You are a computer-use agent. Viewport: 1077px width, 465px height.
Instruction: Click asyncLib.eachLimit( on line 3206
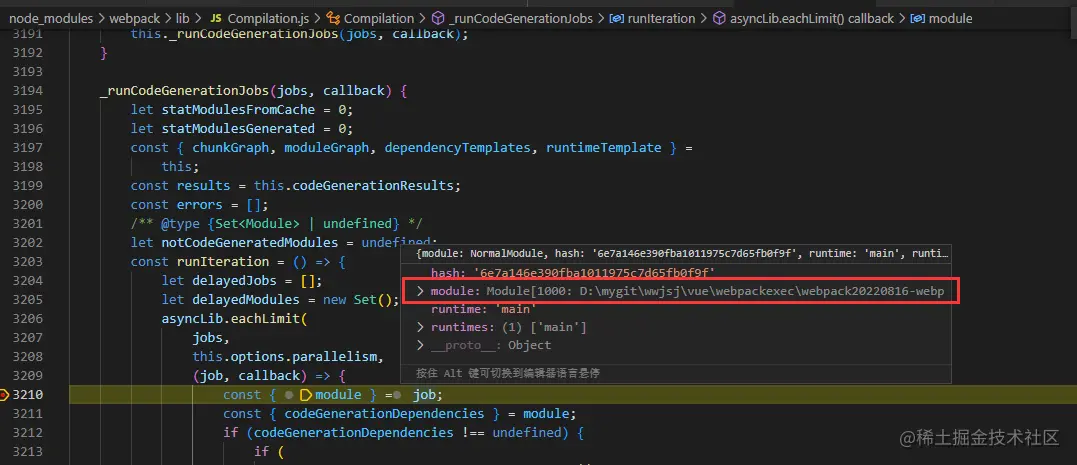(x=234, y=319)
